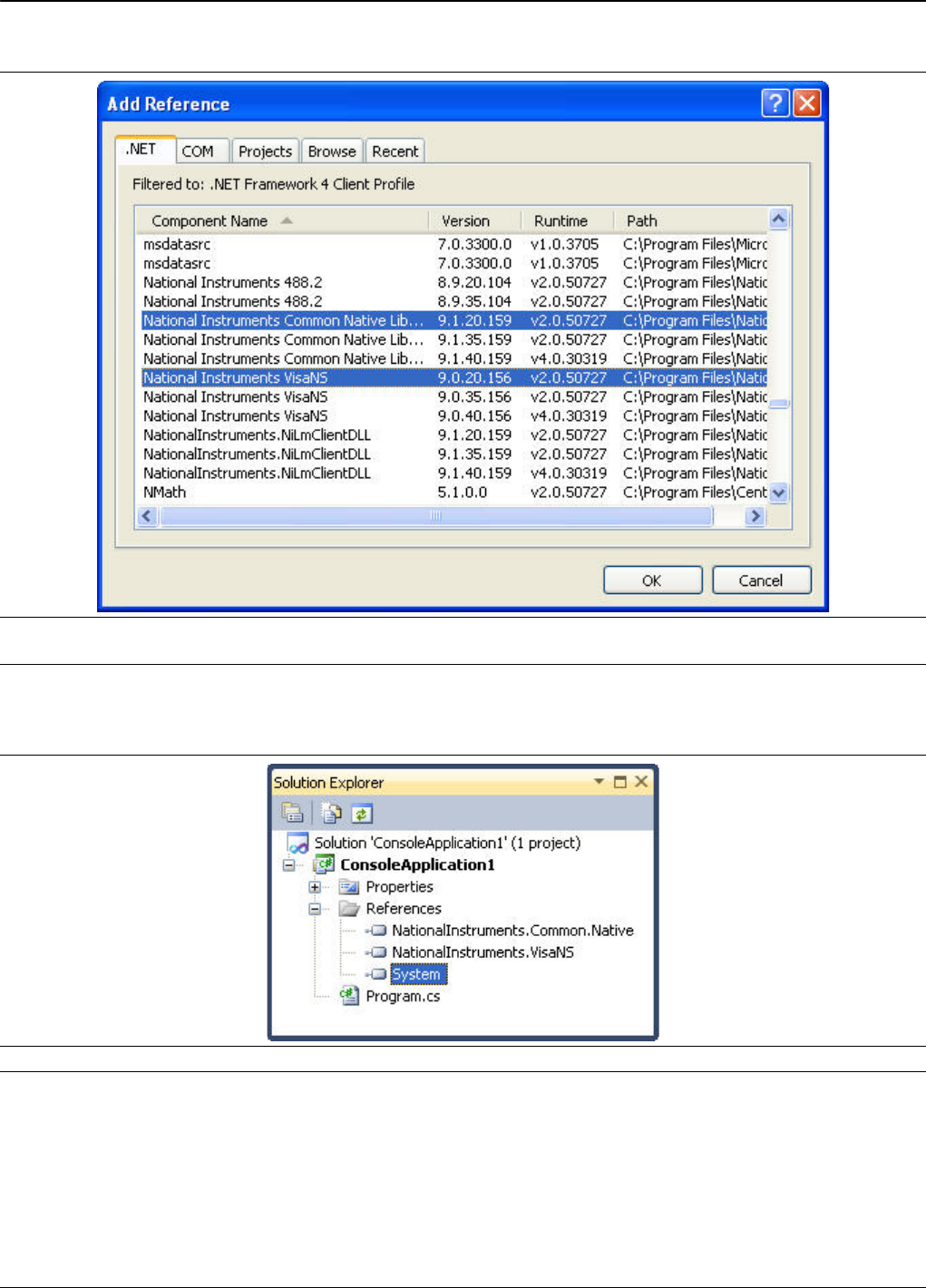Image resolution: width=926 pixels, height=1288 pixels.
Task: Select National Instruments 488.2 version 8.9.20.104
Action: pos(454,282)
